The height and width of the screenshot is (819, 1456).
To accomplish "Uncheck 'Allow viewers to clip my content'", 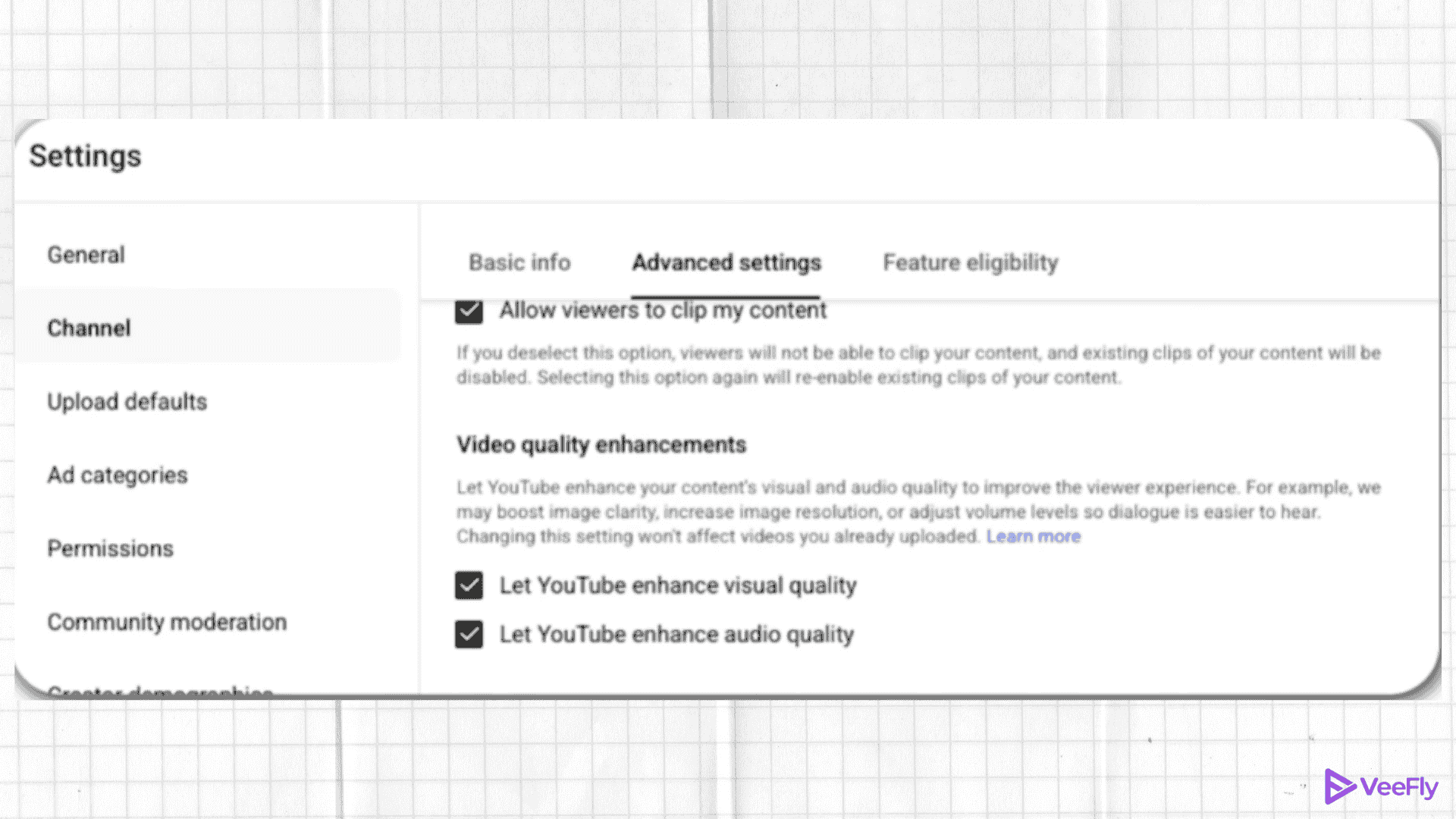I will pyautogui.click(x=469, y=311).
